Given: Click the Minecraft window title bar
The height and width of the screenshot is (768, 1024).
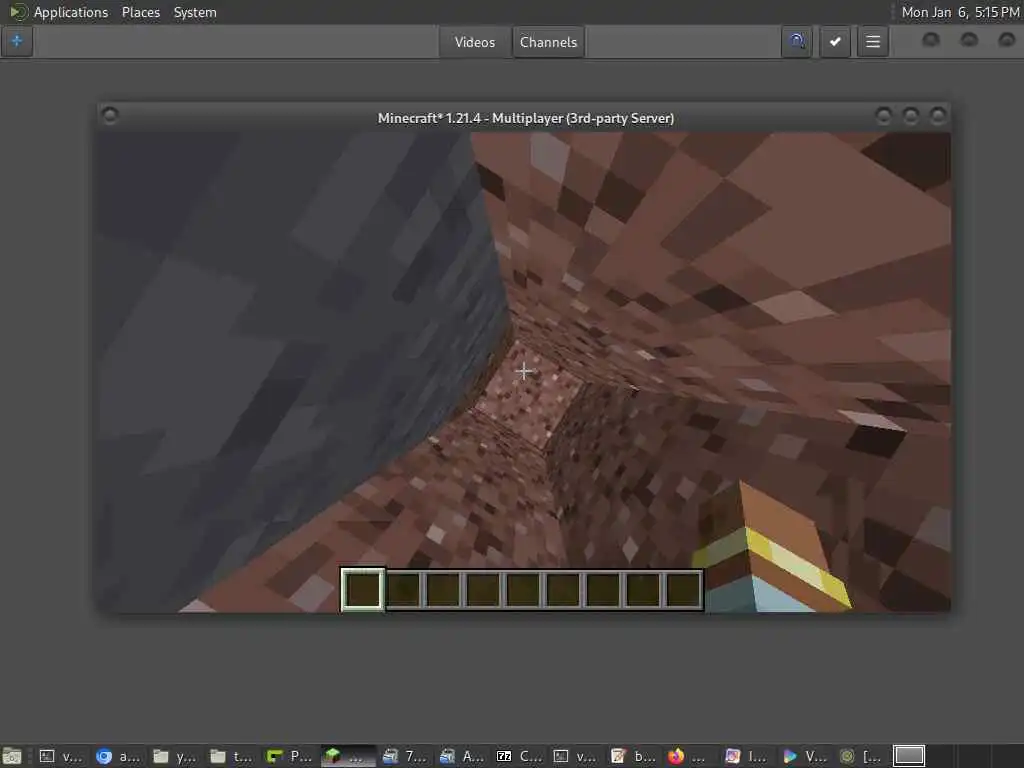Looking at the screenshot, I should (x=526, y=118).
